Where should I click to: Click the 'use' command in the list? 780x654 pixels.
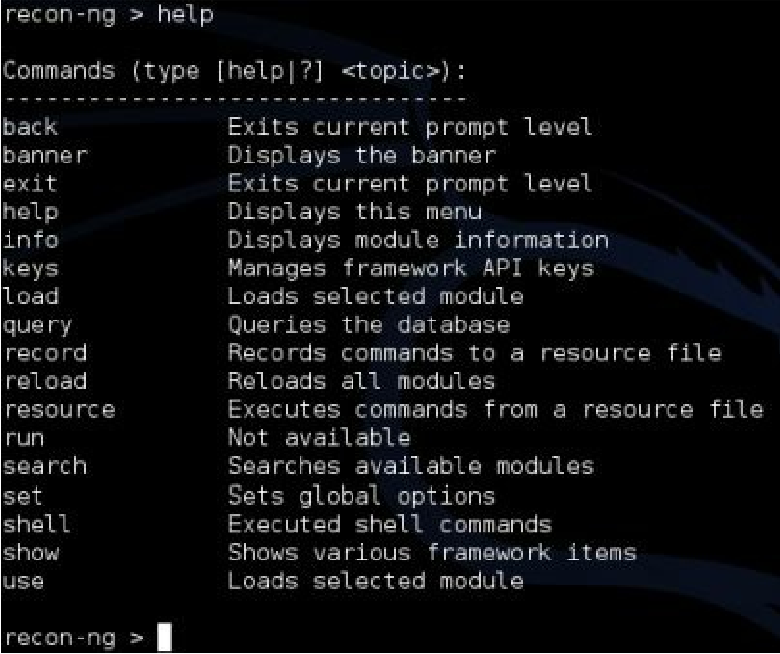point(23,581)
